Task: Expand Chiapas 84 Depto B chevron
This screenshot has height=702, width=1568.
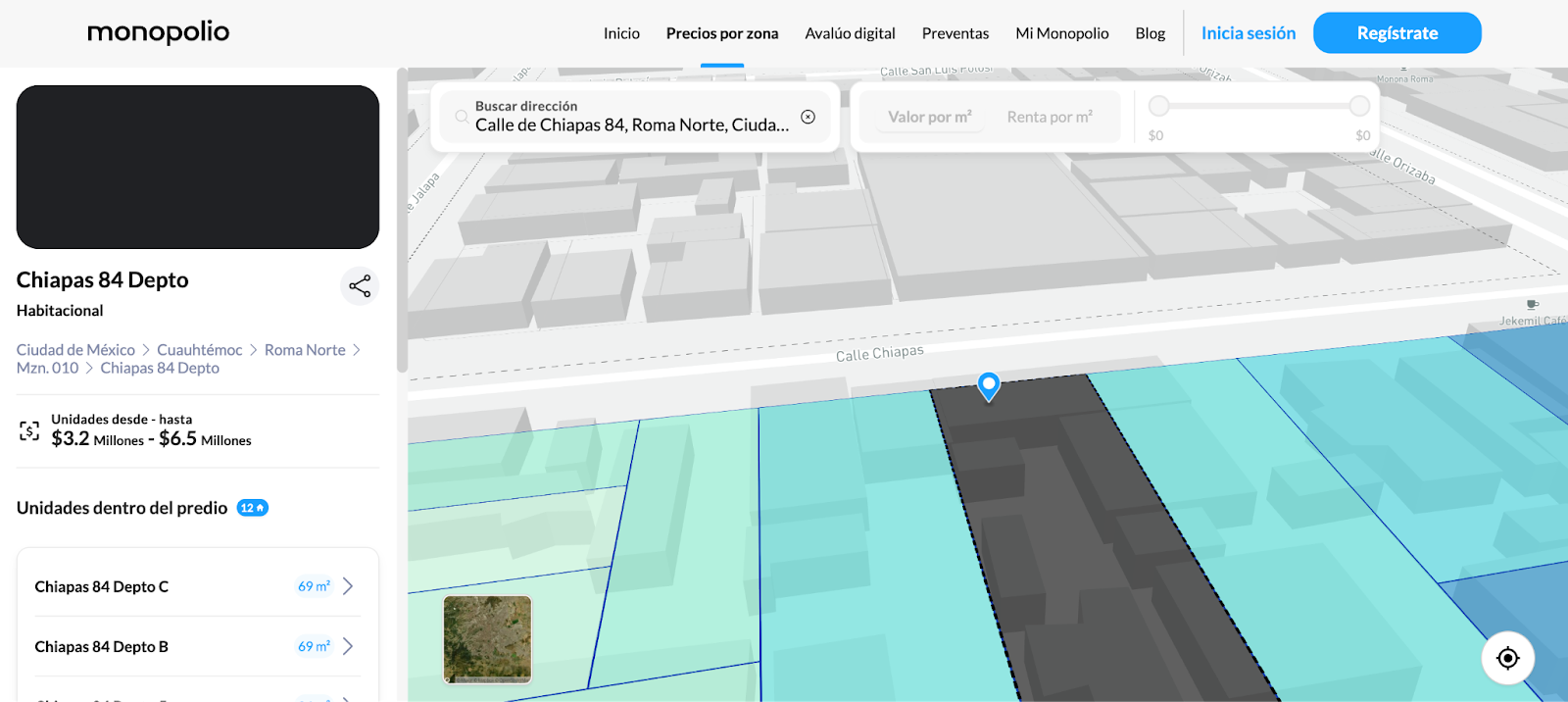Action: point(348,646)
